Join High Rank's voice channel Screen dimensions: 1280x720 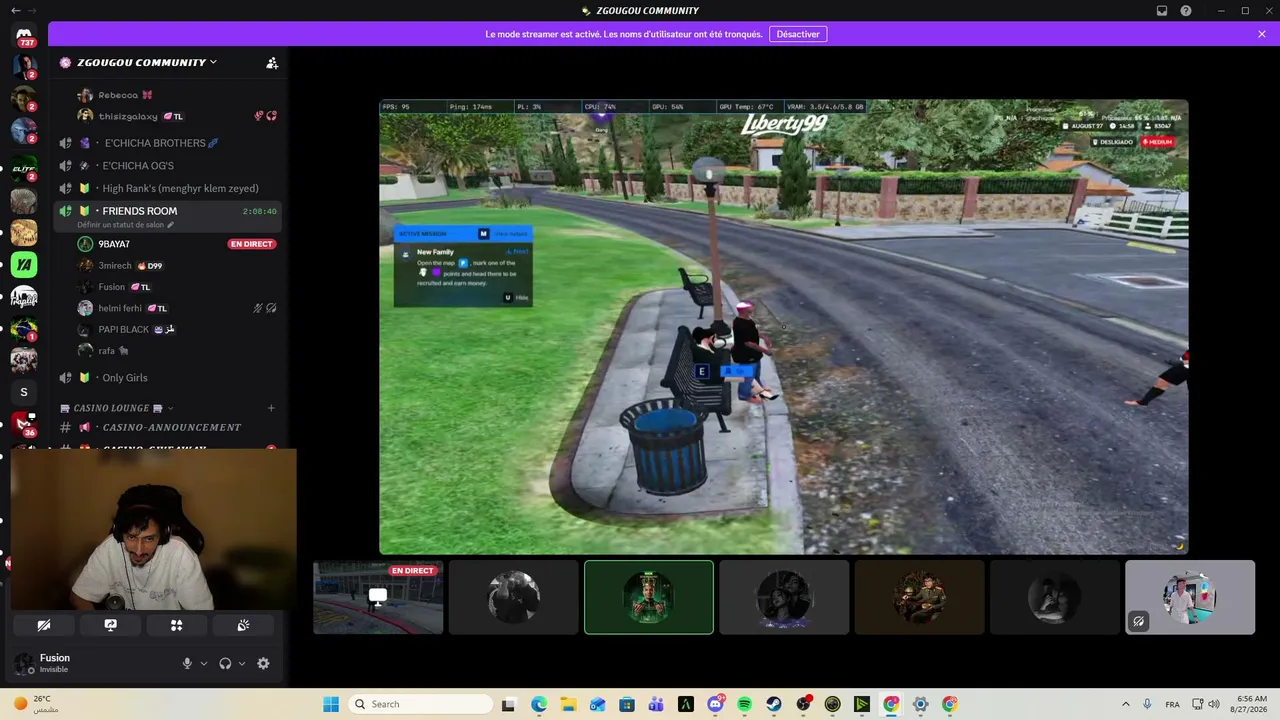(x=167, y=188)
